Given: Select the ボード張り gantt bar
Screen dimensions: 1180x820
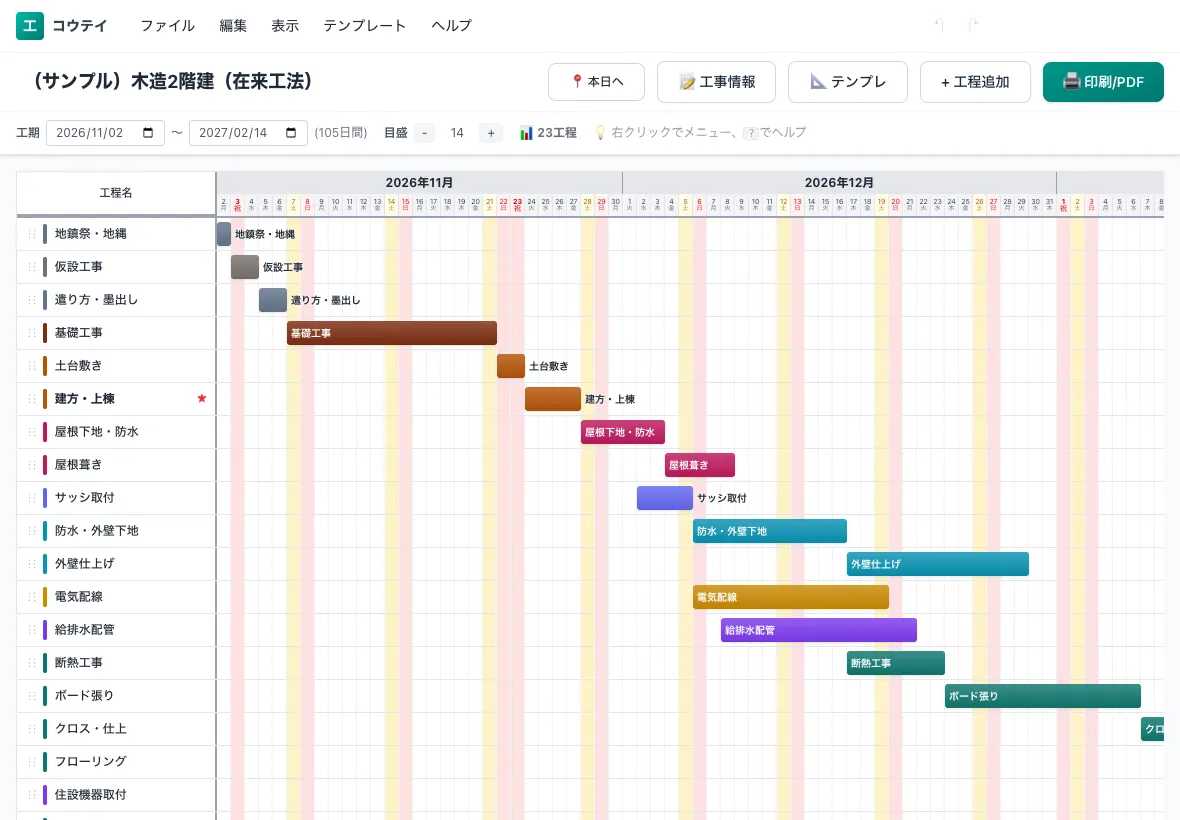Looking at the screenshot, I should 1042,696.
